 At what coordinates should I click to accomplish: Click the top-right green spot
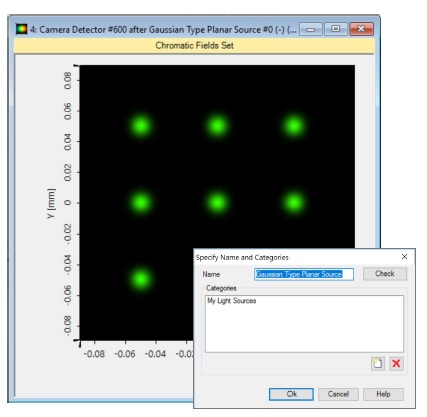[294, 126]
